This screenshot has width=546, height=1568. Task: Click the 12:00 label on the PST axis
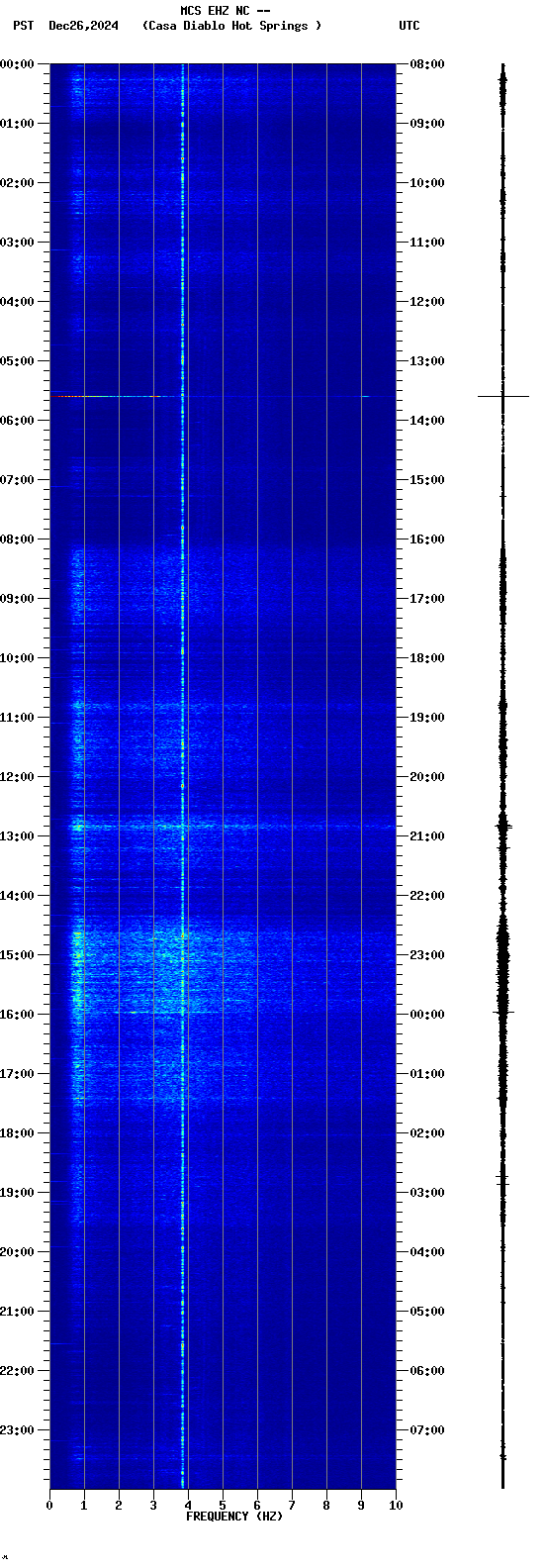point(18,777)
